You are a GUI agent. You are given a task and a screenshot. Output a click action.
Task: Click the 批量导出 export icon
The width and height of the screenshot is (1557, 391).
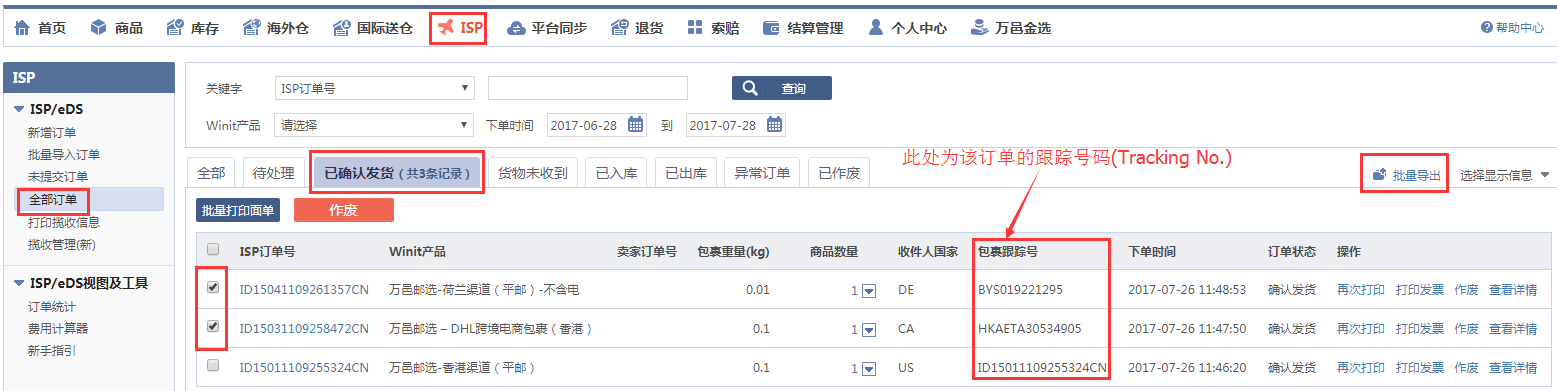click(1380, 175)
